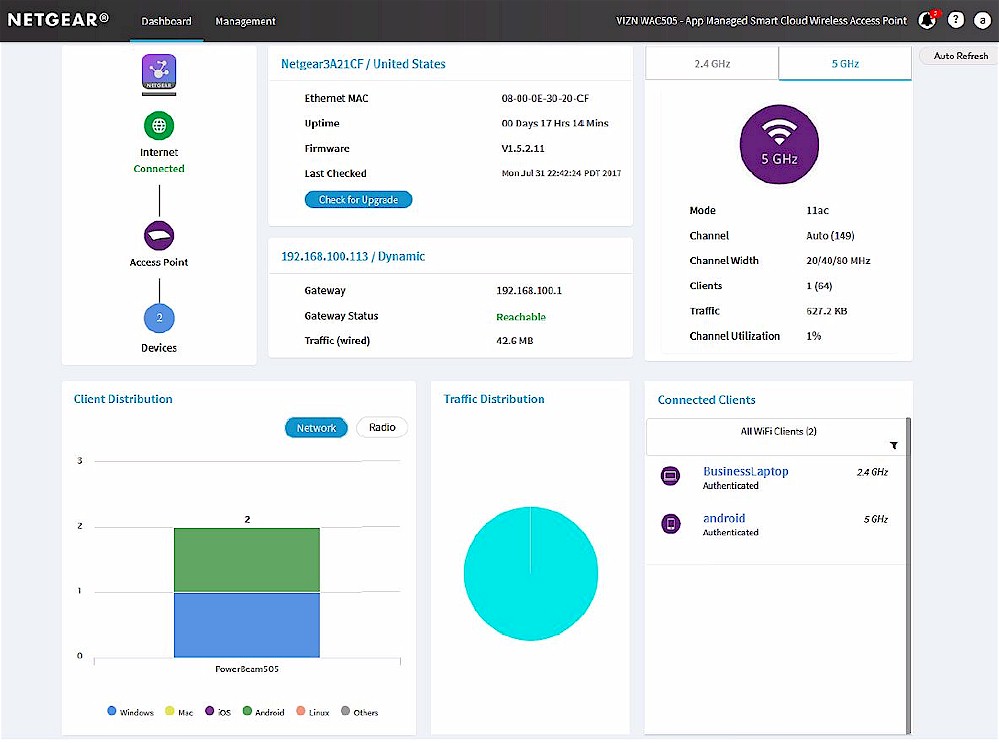
Task: Click the 192.168.100.113 / Dynamic heading
Action: [x=353, y=256]
